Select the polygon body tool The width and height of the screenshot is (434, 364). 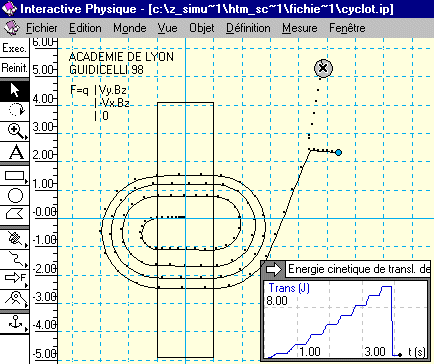click(x=14, y=214)
